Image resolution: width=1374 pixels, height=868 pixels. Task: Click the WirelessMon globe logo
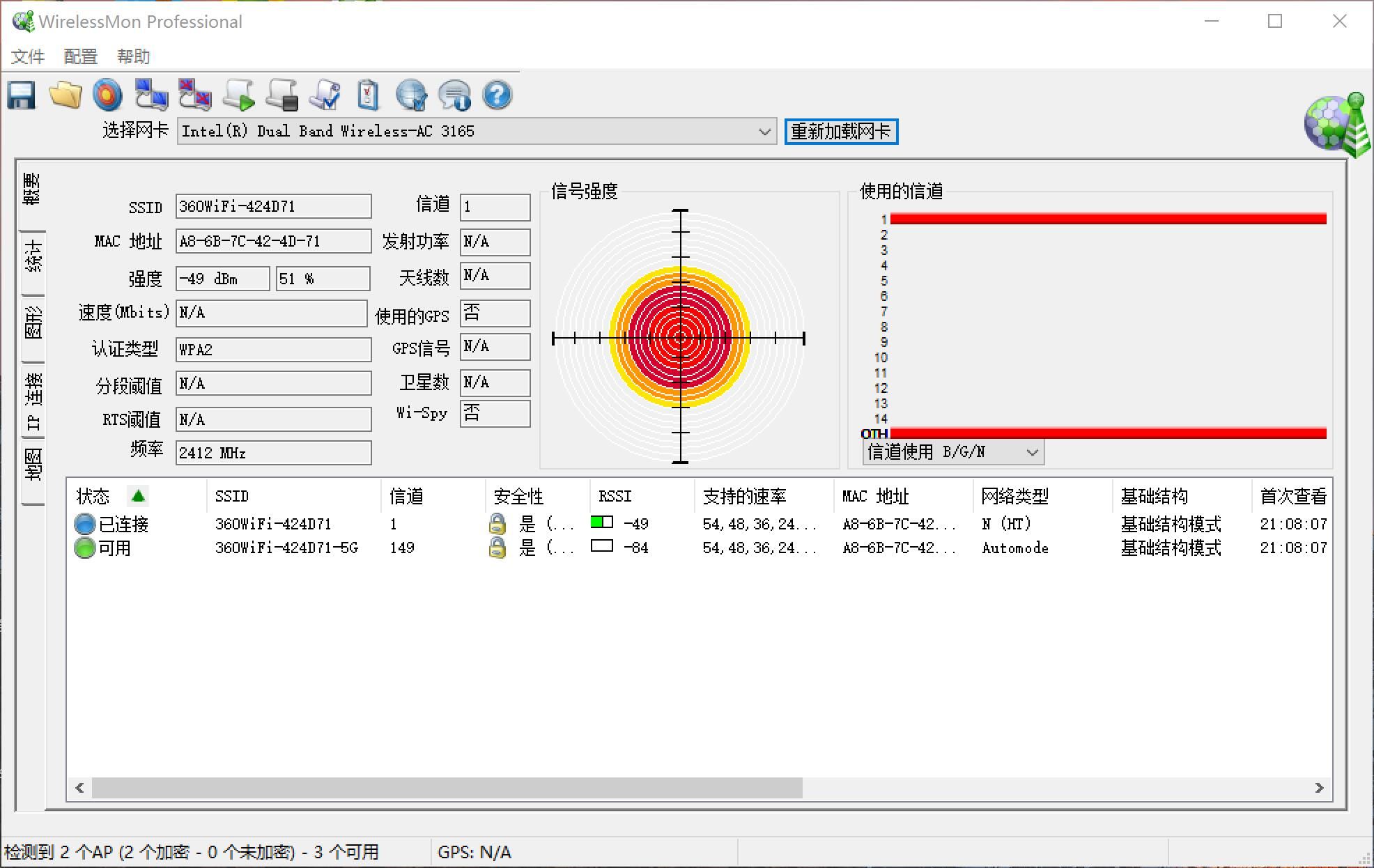(x=1337, y=125)
